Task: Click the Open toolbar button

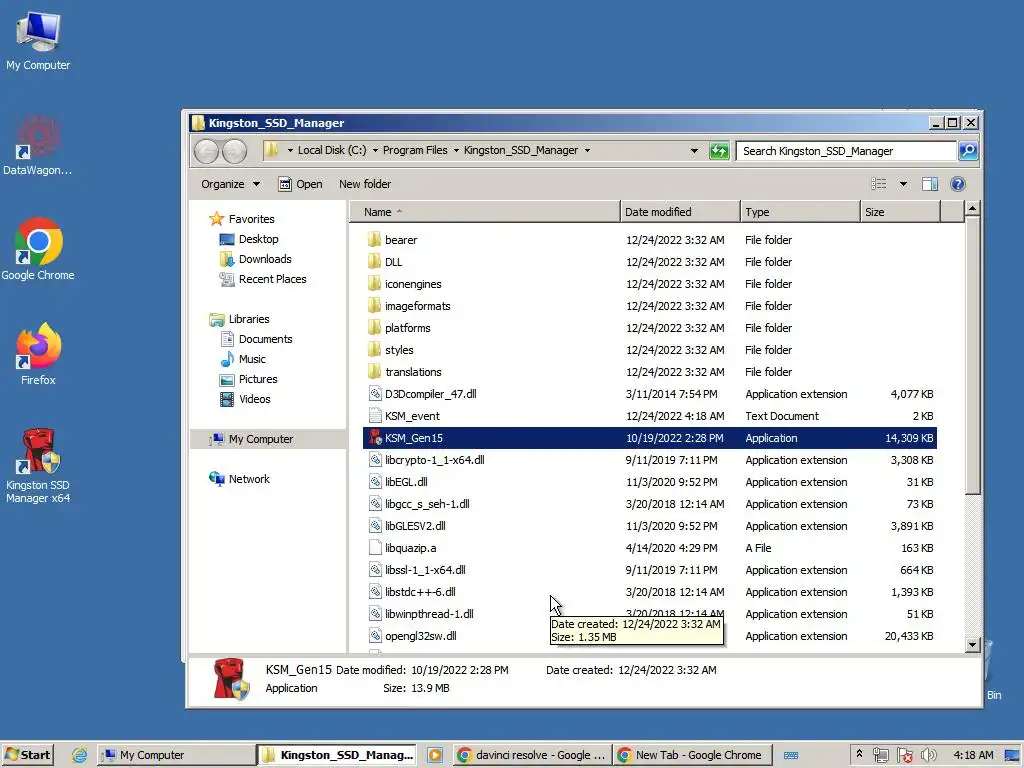Action: pyautogui.click(x=300, y=184)
